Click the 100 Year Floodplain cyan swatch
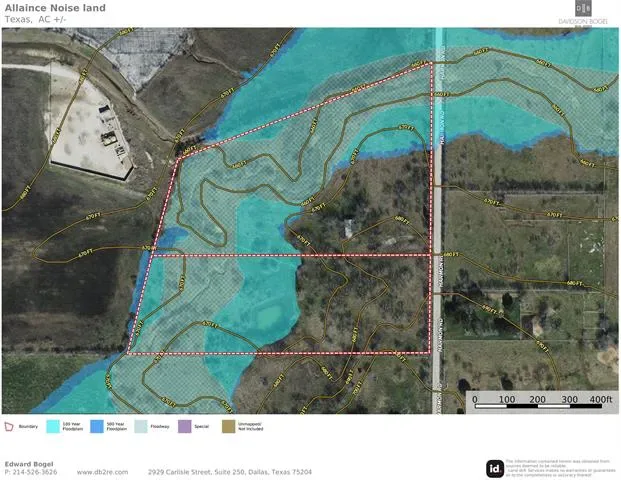 pos(53,425)
